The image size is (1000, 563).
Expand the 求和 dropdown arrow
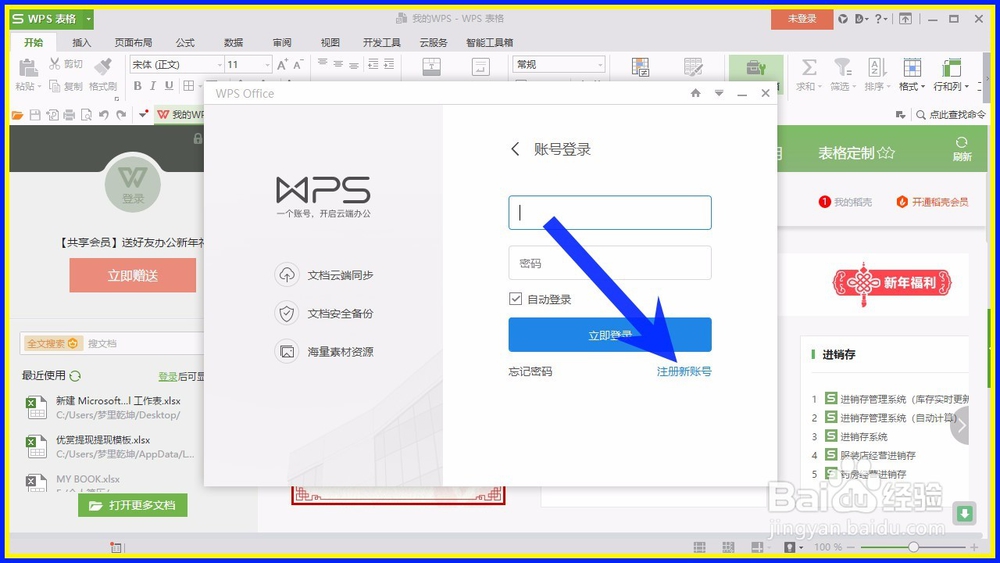point(820,86)
